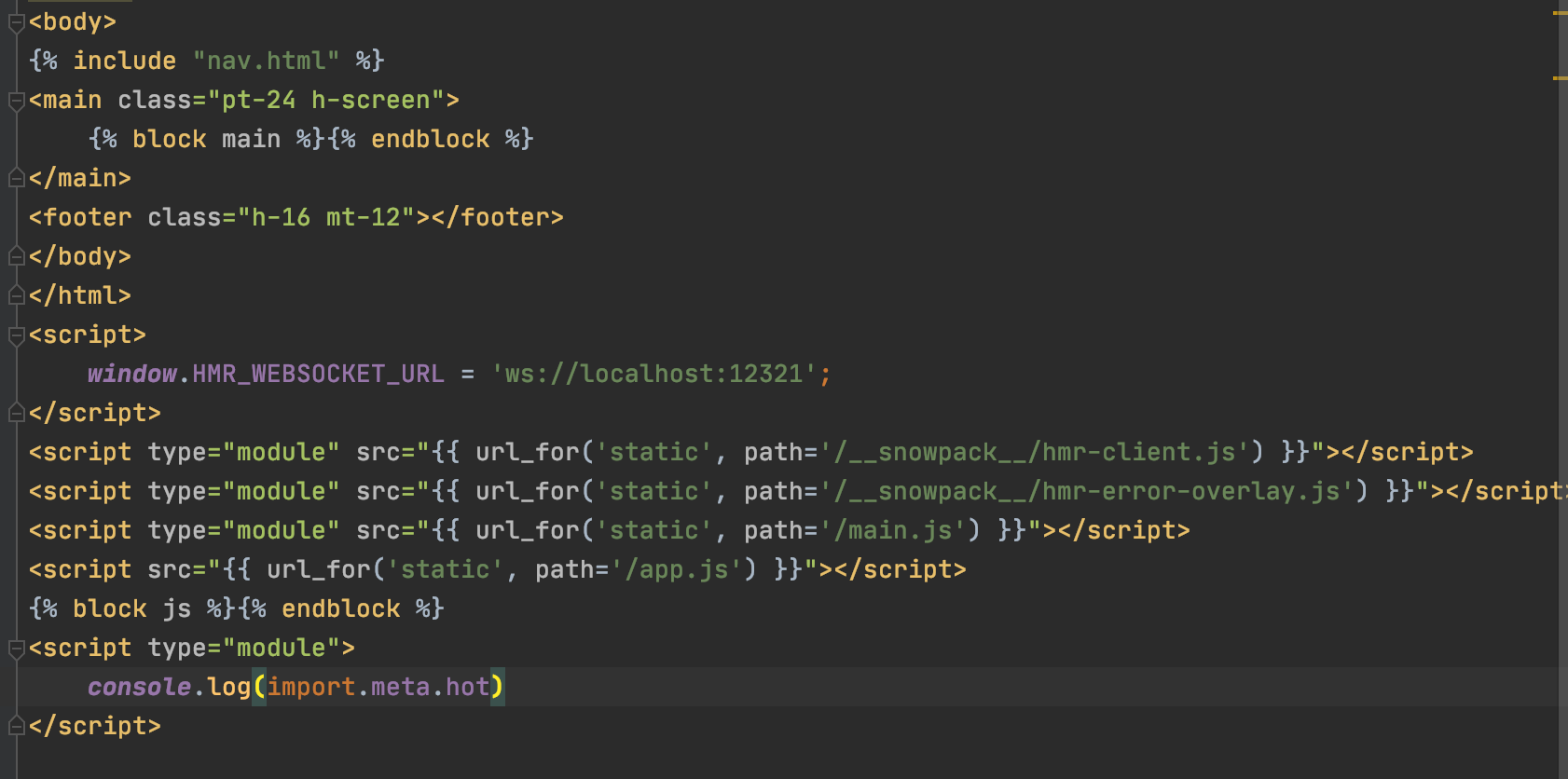Click the hot property
The width and height of the screenshot is (1568, 779).
tap(468, 687)
